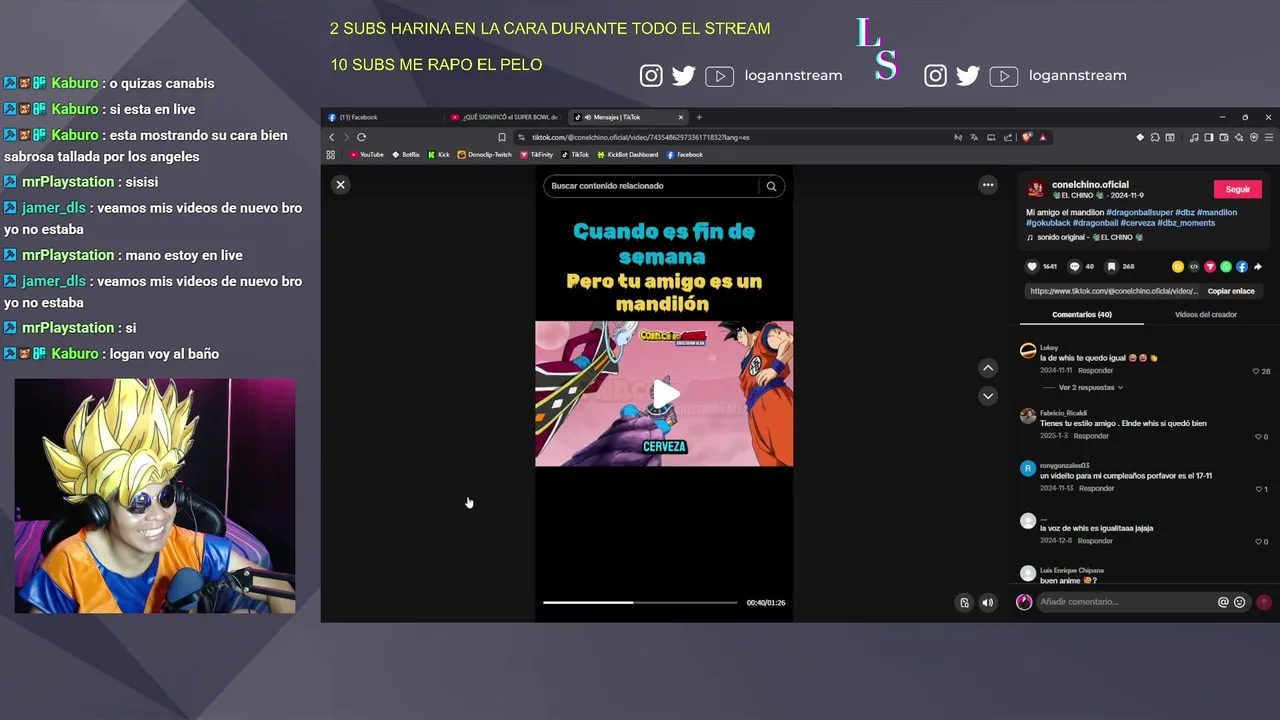This screenshot has height=720, width=1280.
Task: Seek on the video progress bar
Action: point(640,603)
